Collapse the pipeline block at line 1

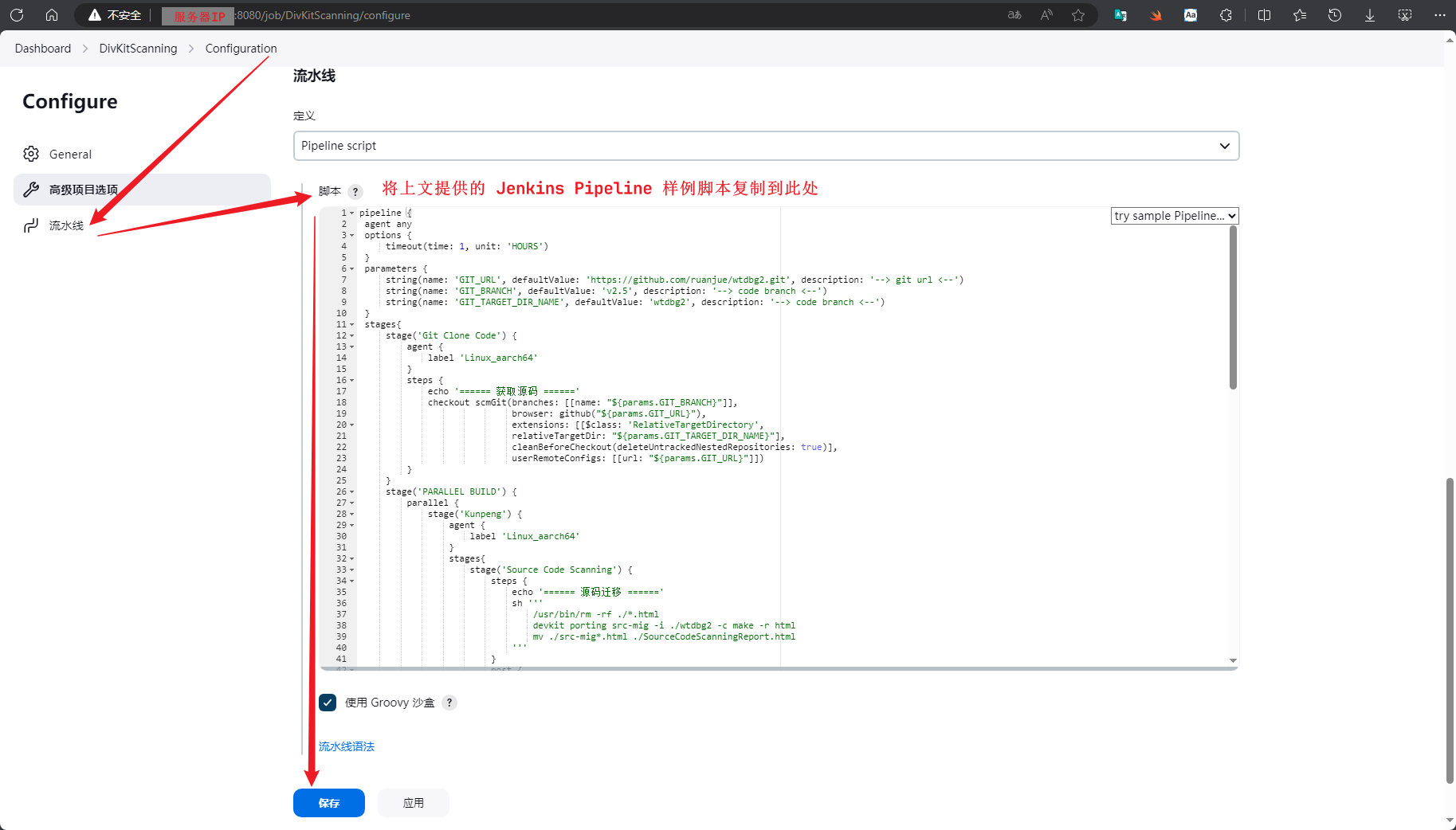click(x=352, y=213)
